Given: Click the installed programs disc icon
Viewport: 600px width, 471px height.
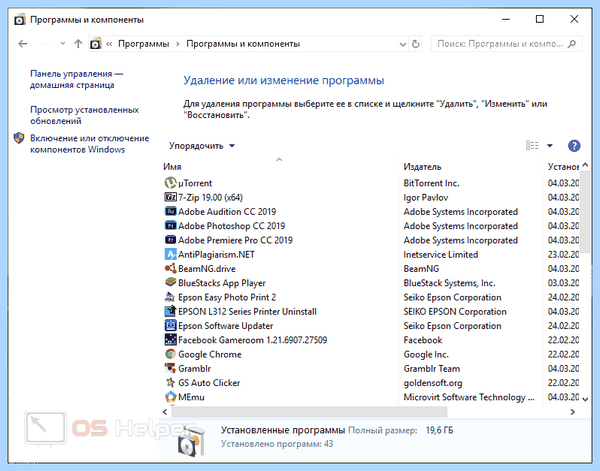Looking at the screenshot, I should [191, 441].
